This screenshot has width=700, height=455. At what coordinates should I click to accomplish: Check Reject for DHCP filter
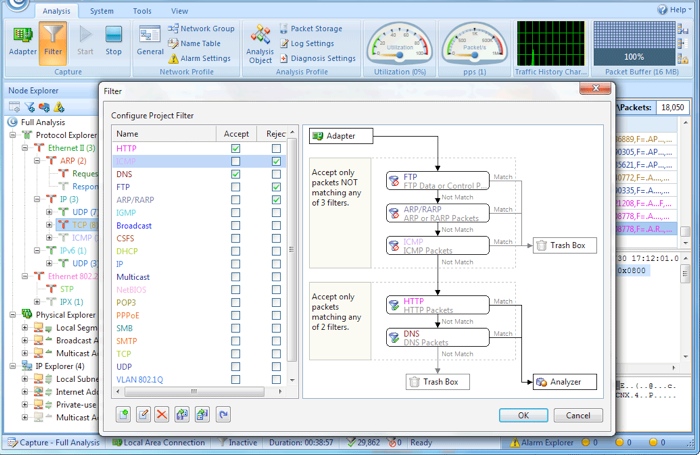tap(276, 251)
